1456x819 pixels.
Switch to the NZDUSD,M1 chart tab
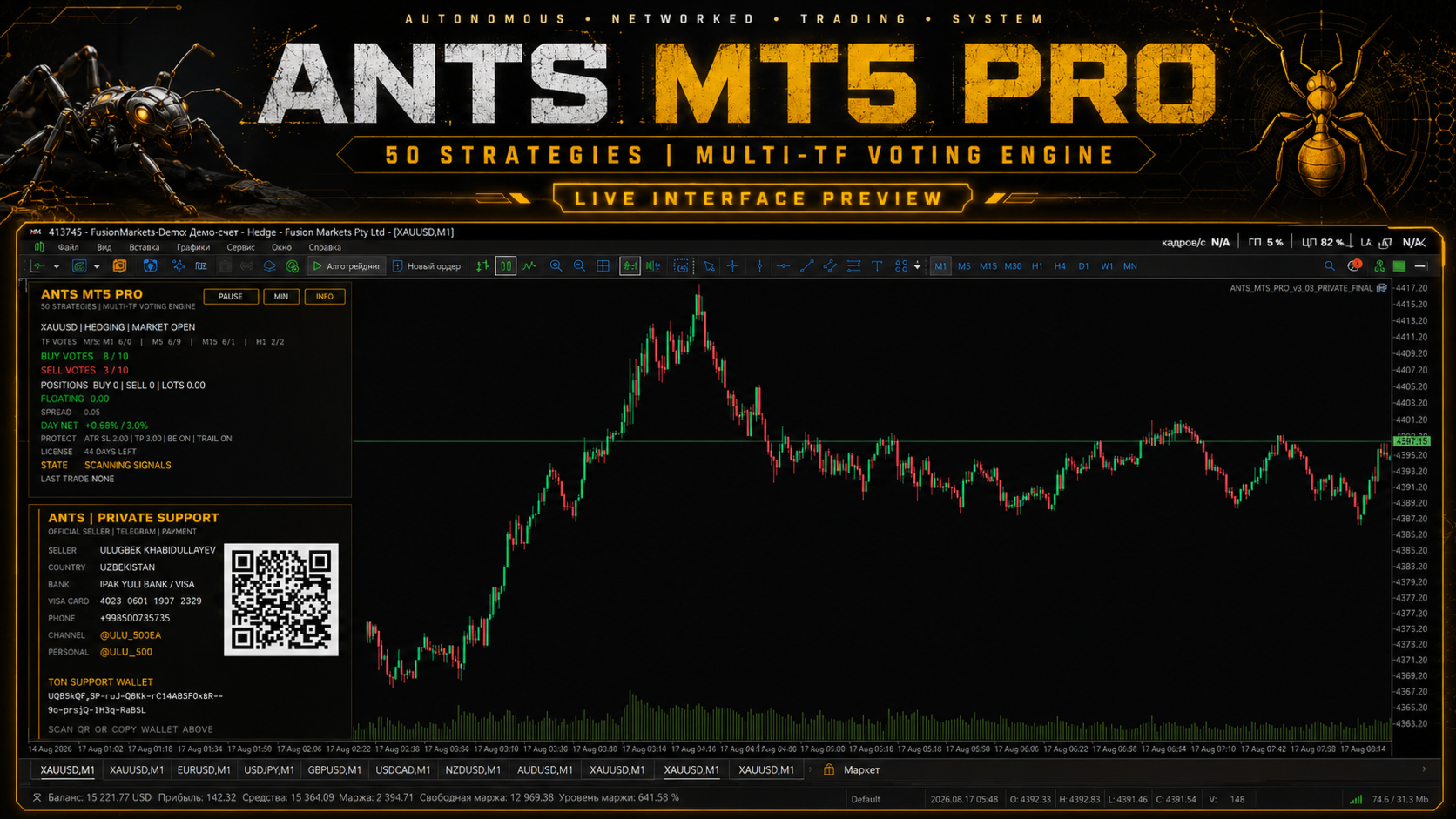pos(473,770)
